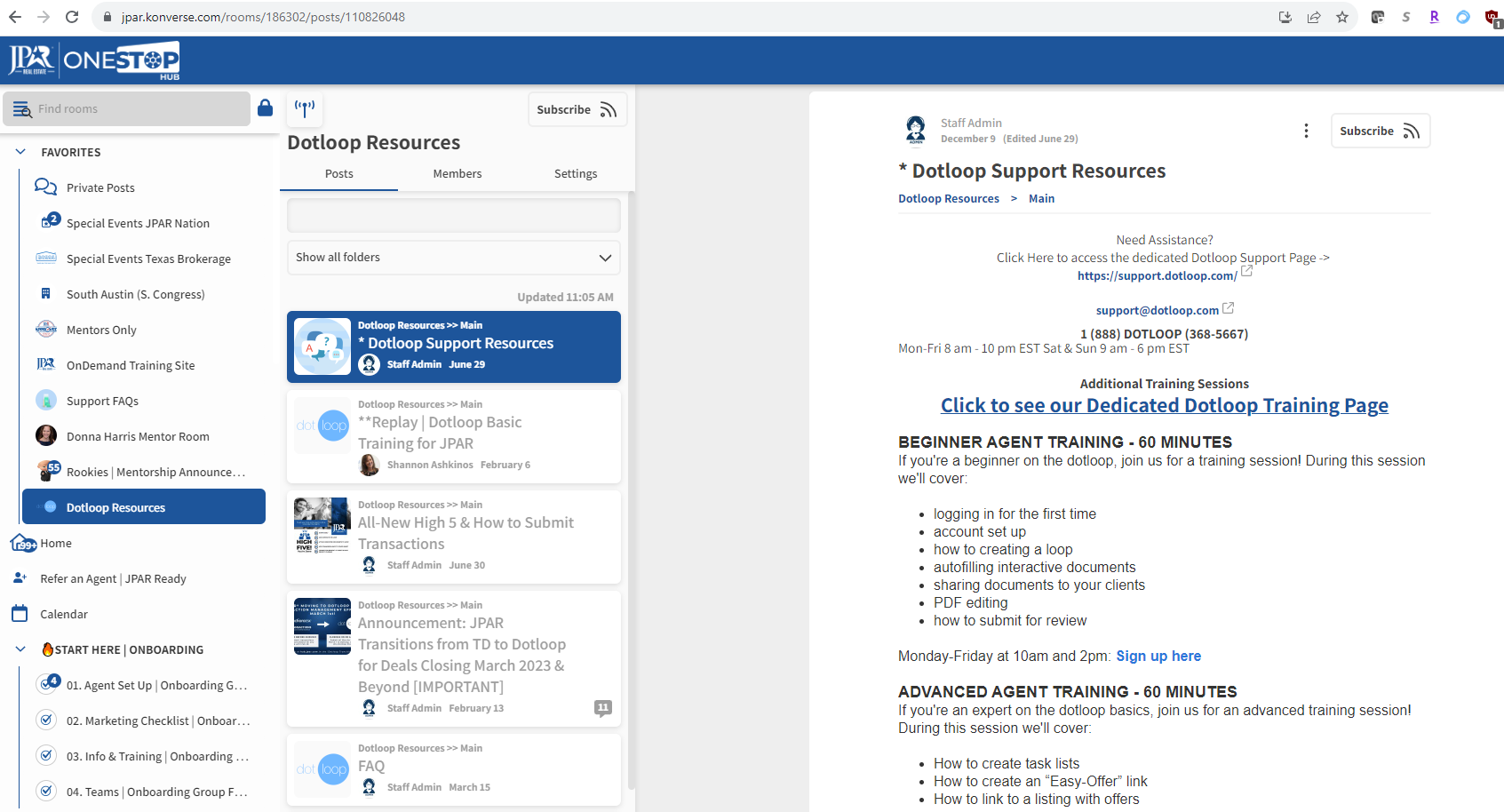Click the Special Events JPAR Nation icon
Screen dimensions: 1504x812
pos(50,220)
